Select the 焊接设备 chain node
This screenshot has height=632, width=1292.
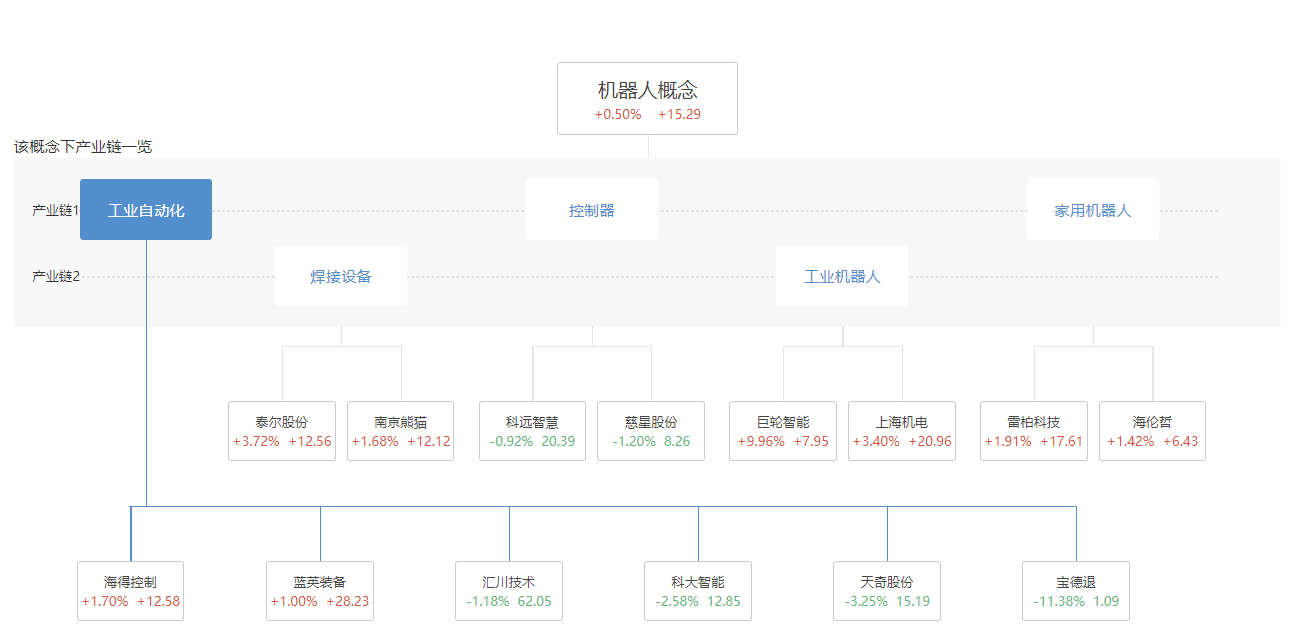pyautogui.click(x=341, y=276)
